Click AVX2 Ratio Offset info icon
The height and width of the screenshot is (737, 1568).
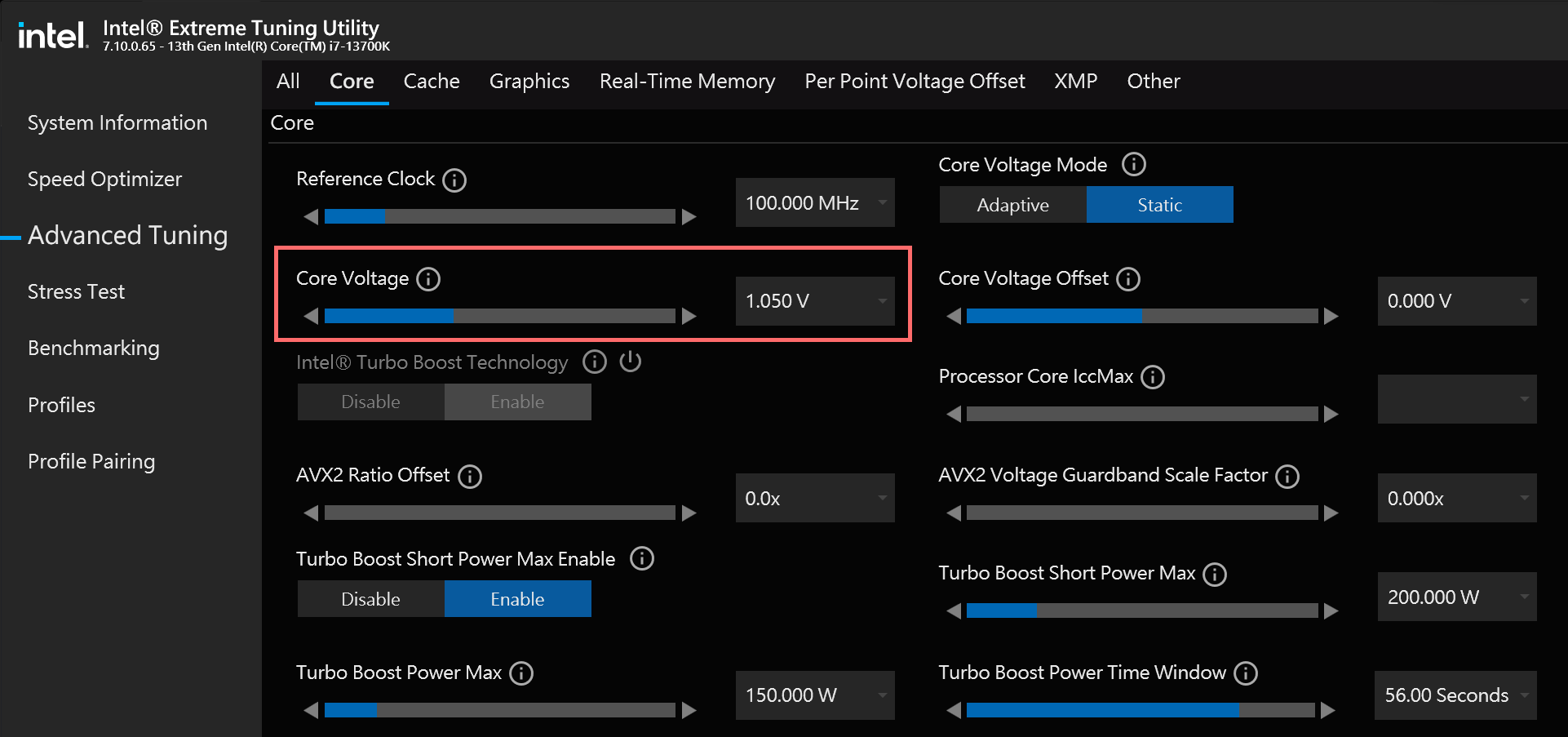(x=470, y=476)
